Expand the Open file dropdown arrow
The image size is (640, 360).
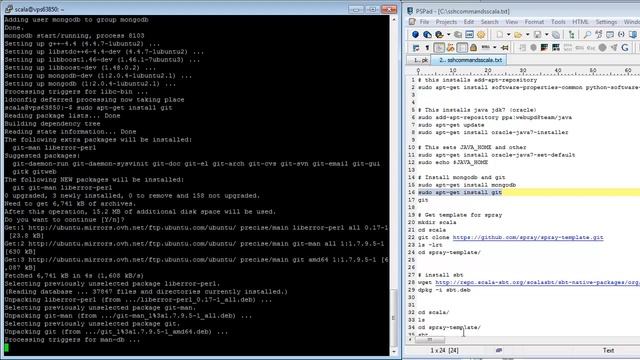tap(527, 35)
